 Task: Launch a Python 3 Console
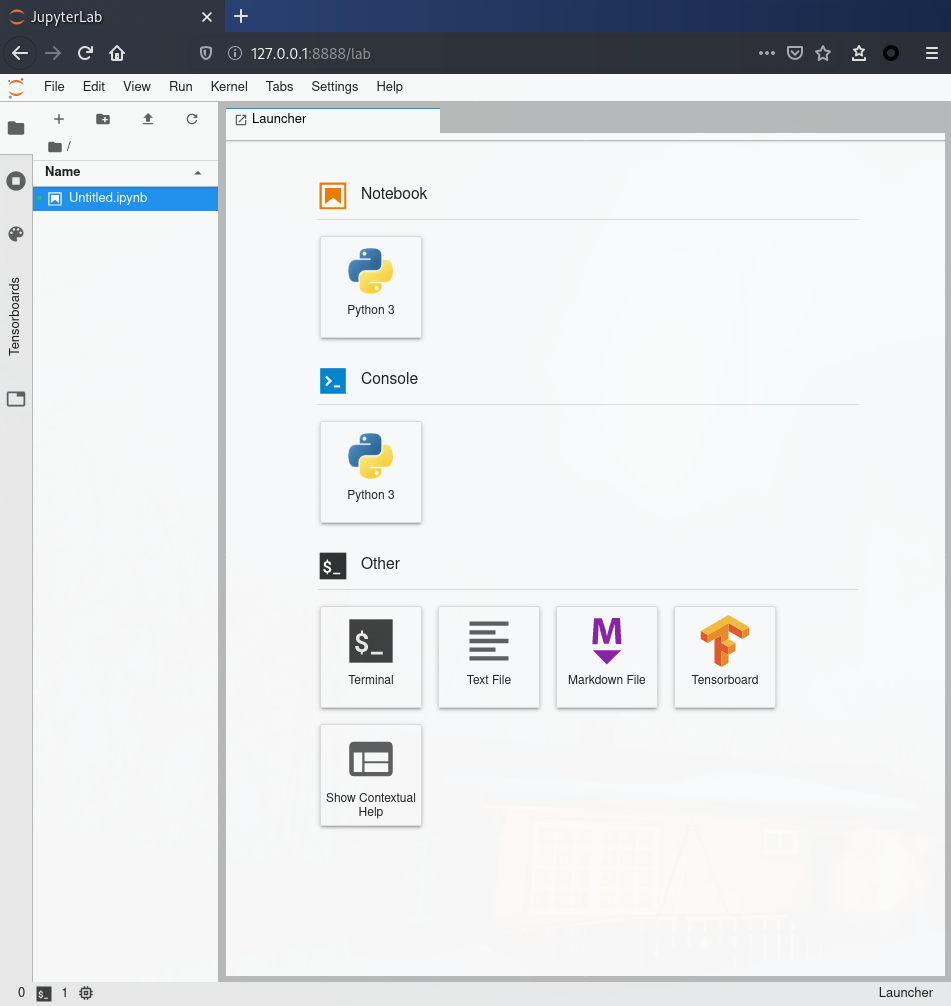[x=371, y=472]
